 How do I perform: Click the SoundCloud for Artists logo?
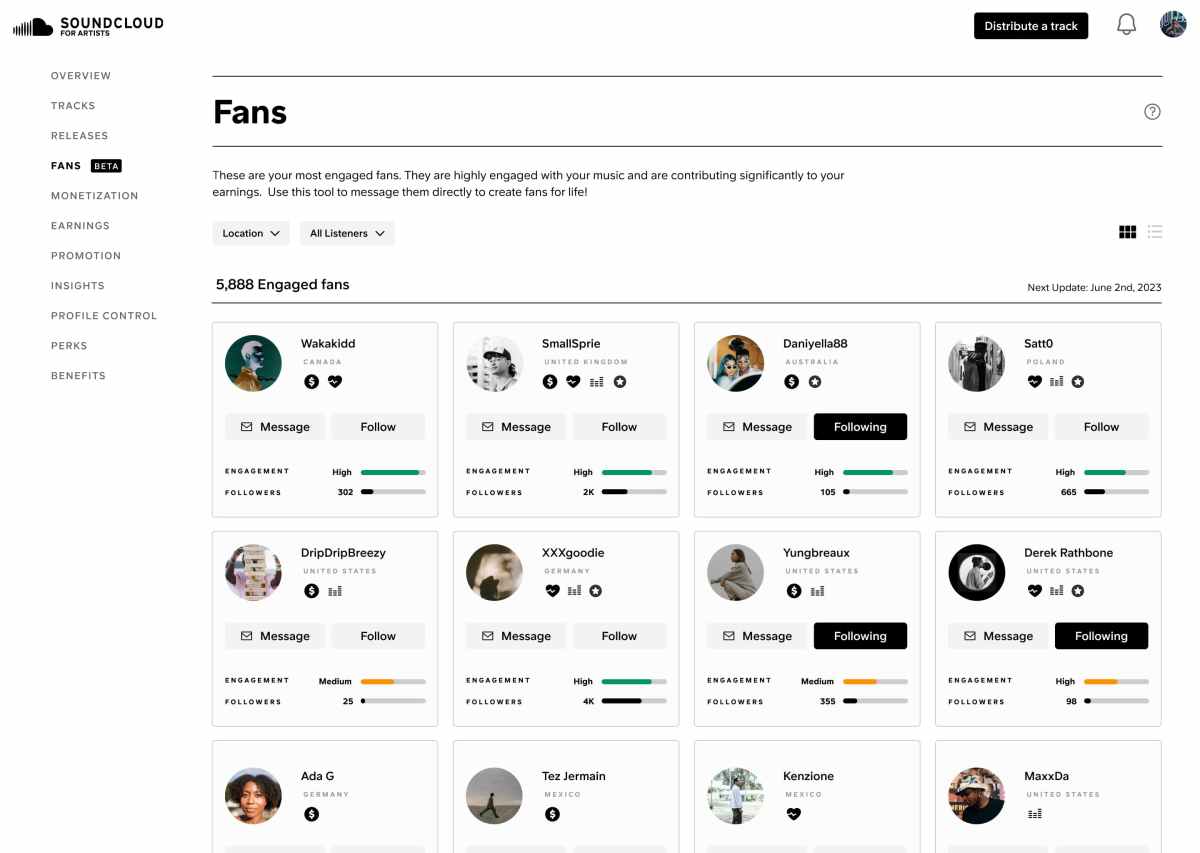coord(88,24)
